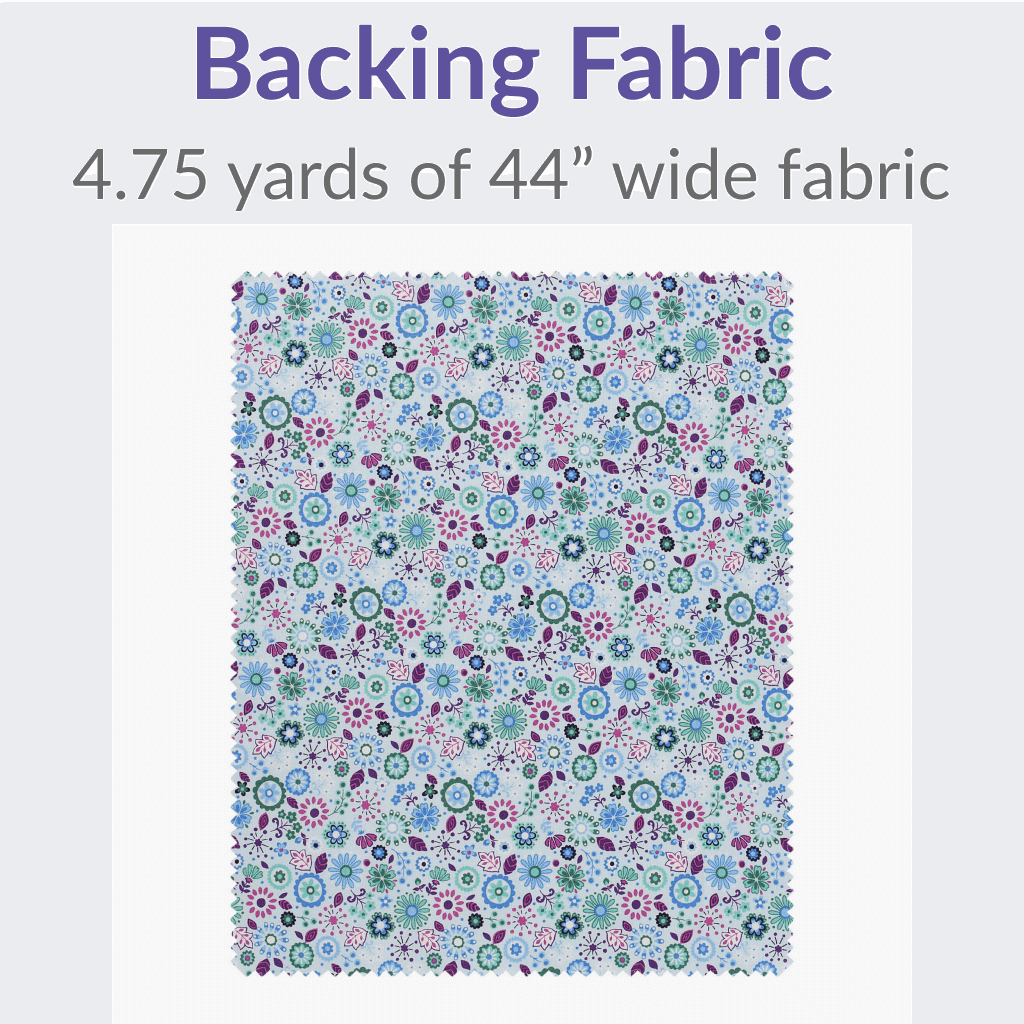Click the white margin right of the swatch
Image resolution: width=1024 pixels, height=1024 pixels.
click(852, 624)
